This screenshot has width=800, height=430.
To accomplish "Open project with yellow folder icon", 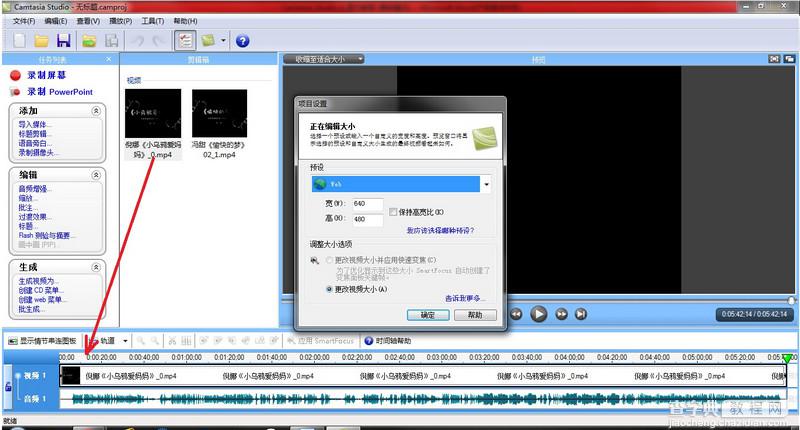I will click(42, 41).
